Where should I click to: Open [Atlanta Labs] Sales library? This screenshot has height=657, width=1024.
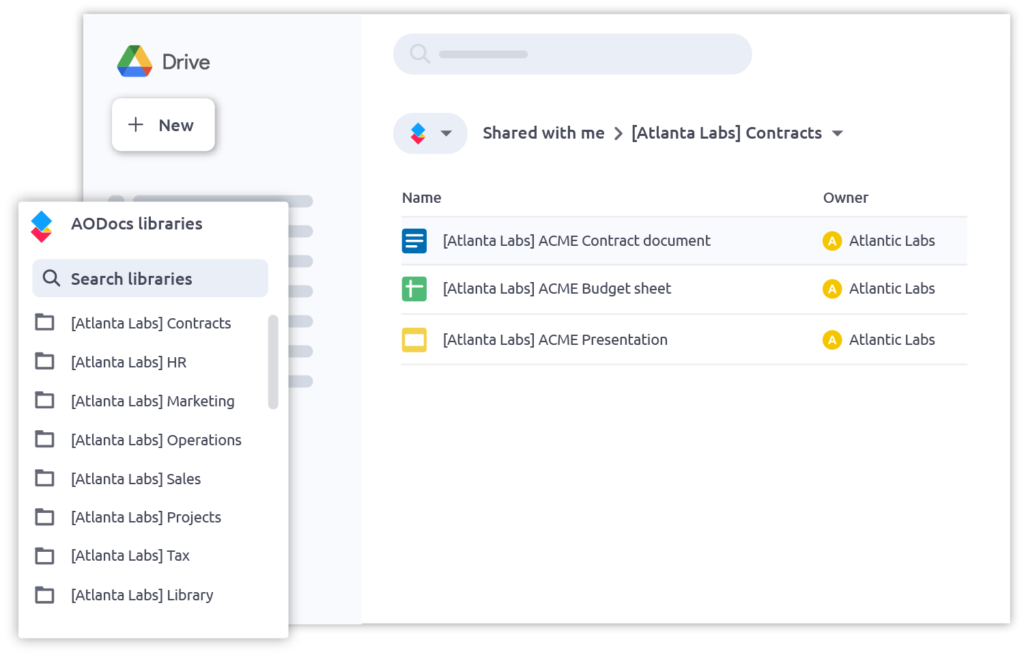click(136, 479)
